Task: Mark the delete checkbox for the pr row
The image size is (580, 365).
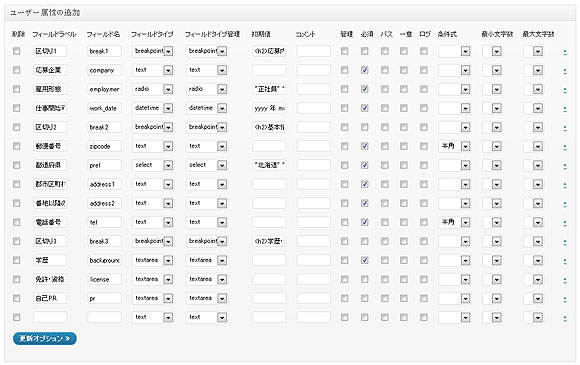Action: (16, 298)
